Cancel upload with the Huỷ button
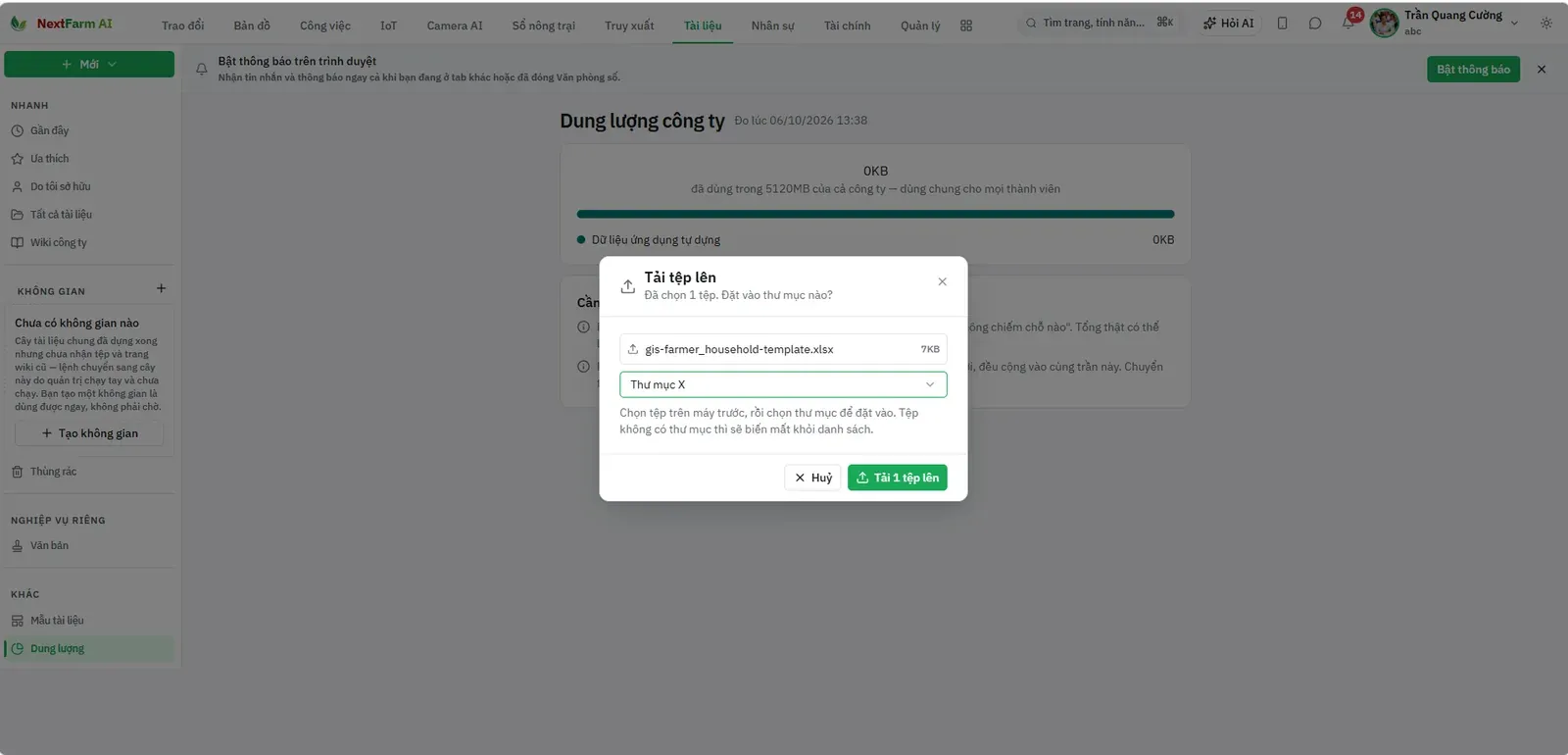Viewport: 1568px width, 755px height. (813, 478)
